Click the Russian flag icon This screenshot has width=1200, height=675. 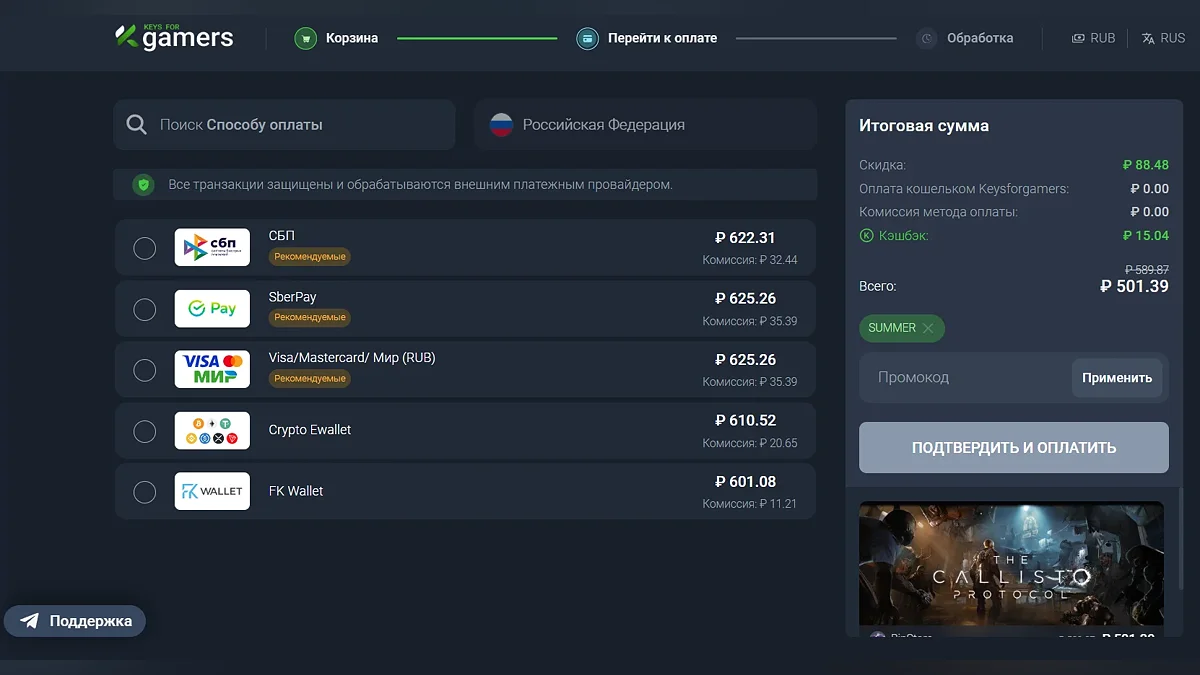[x=501, y=125]
